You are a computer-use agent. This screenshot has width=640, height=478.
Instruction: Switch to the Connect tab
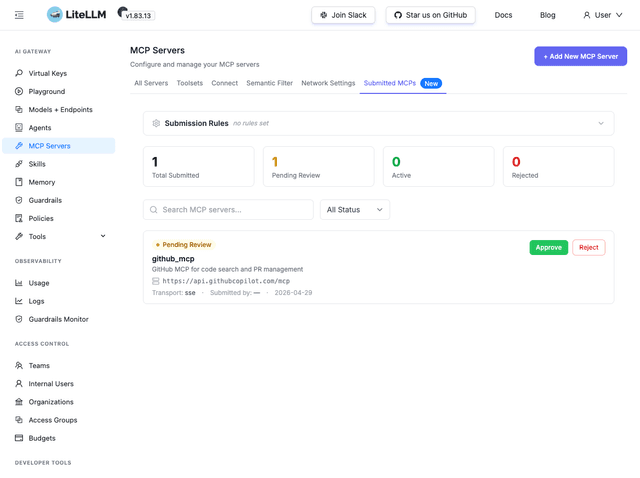(x=224, y=83)
